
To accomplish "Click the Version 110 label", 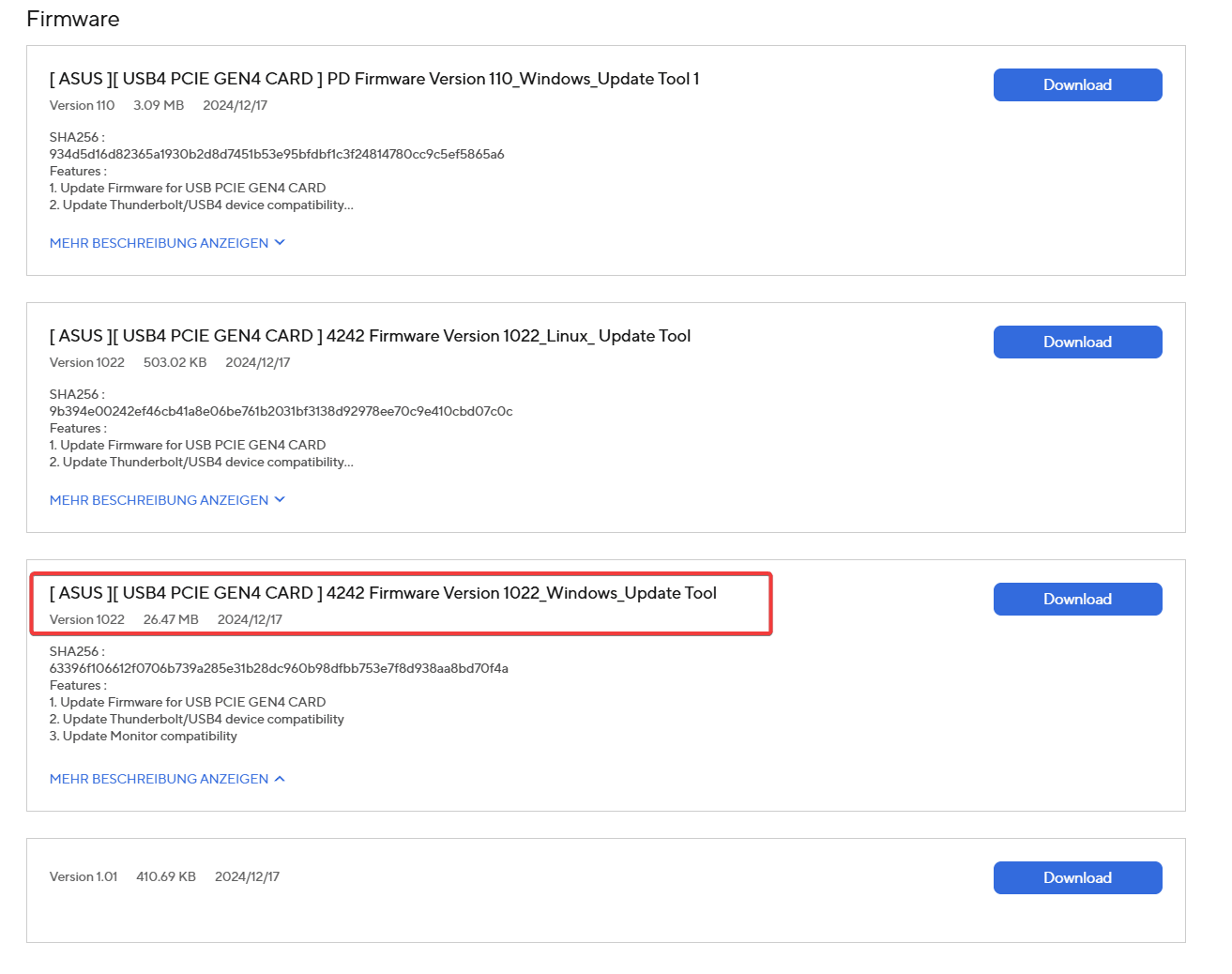I will pyautogui.click(x=82, y=105).
